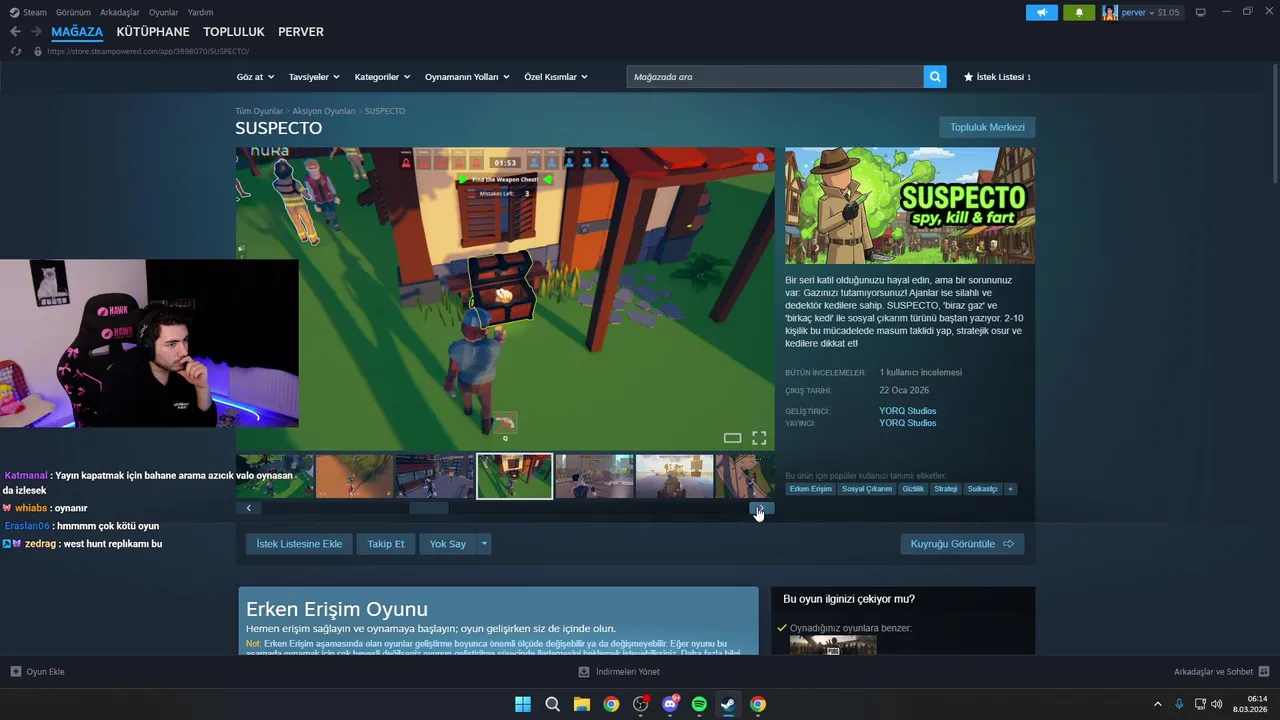Open İndirmeleri Yönet downloads
Viewport: 1280px width, 720px height.
coord(620,672)
